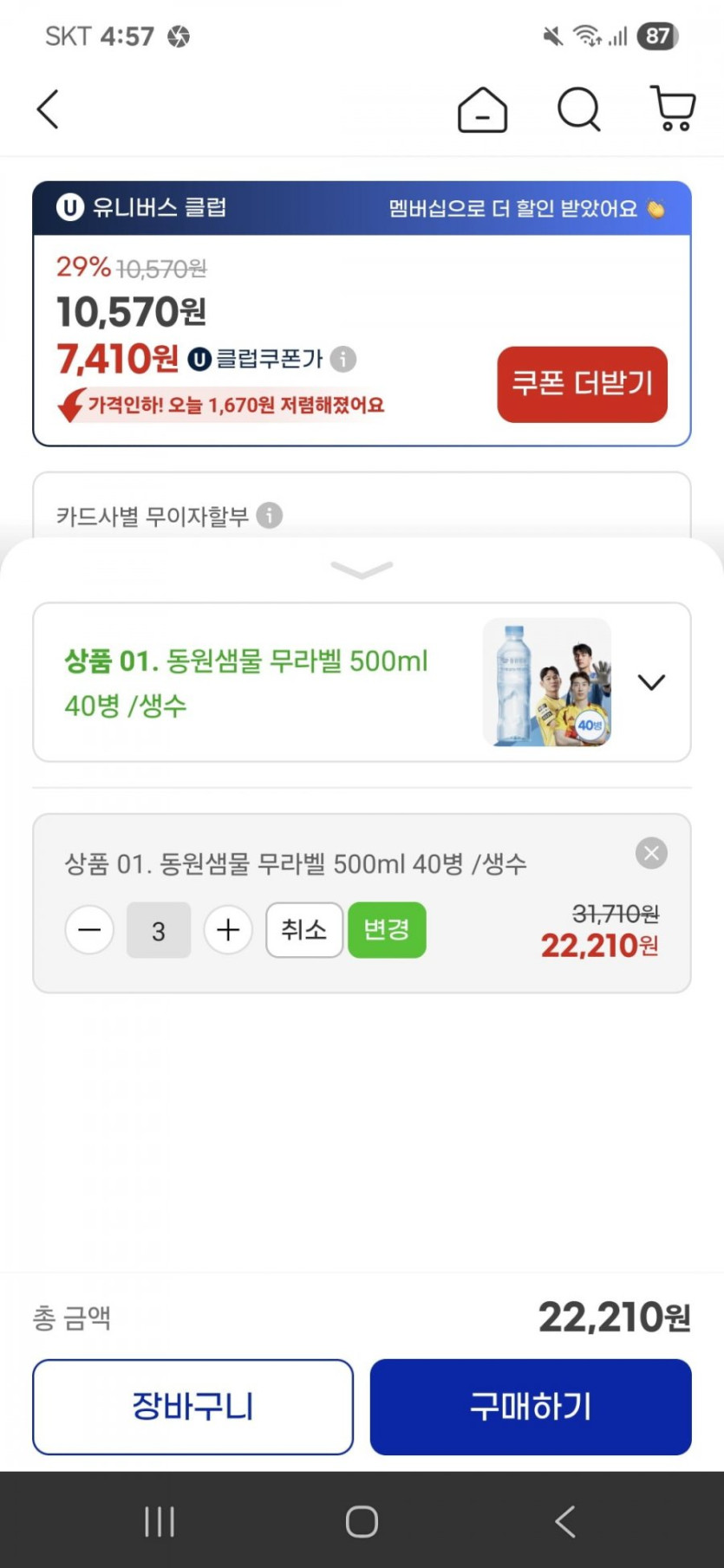This screenshot has width=724, height=1568.
Task: Add to cart with 장바구니 button
Action: 192,1407
